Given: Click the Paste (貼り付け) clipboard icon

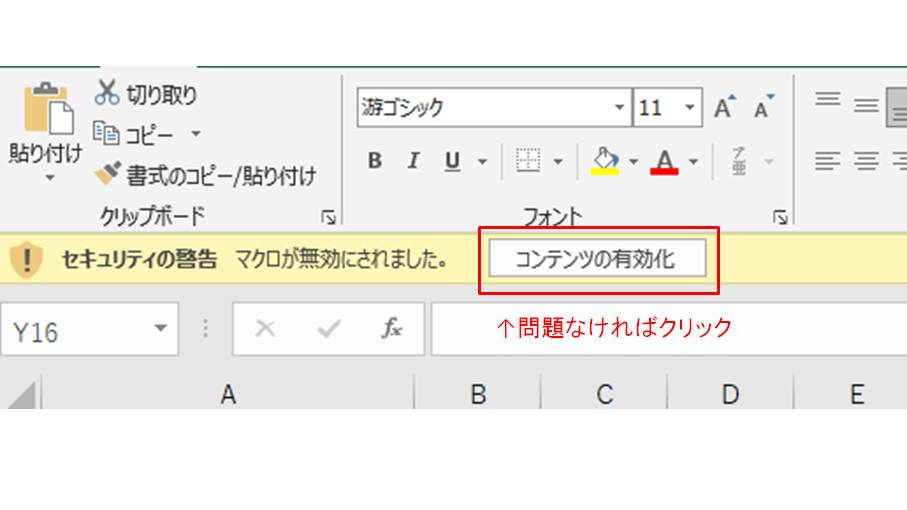Looking at the screenshot, I should (x=49, y=109).
